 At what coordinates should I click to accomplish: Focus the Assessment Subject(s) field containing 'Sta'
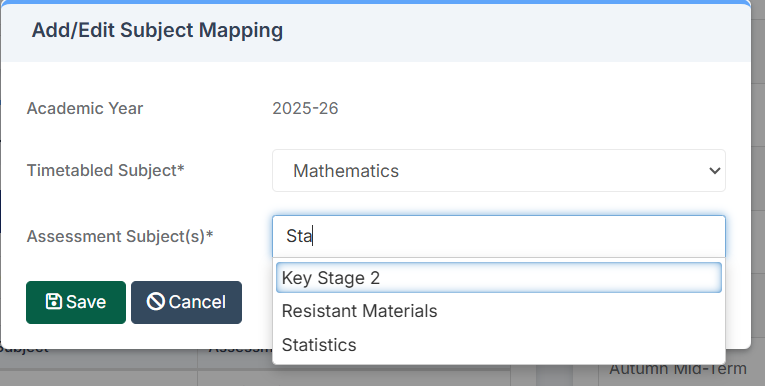[499, 236]
